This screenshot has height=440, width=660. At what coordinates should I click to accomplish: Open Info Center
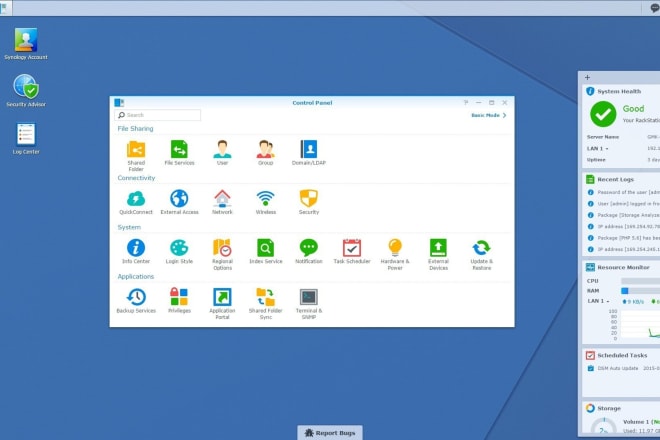point(136,251)
